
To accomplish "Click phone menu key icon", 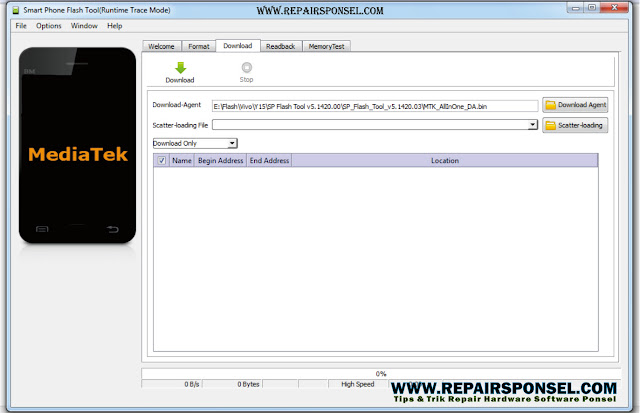I will [x=42, y=229].
